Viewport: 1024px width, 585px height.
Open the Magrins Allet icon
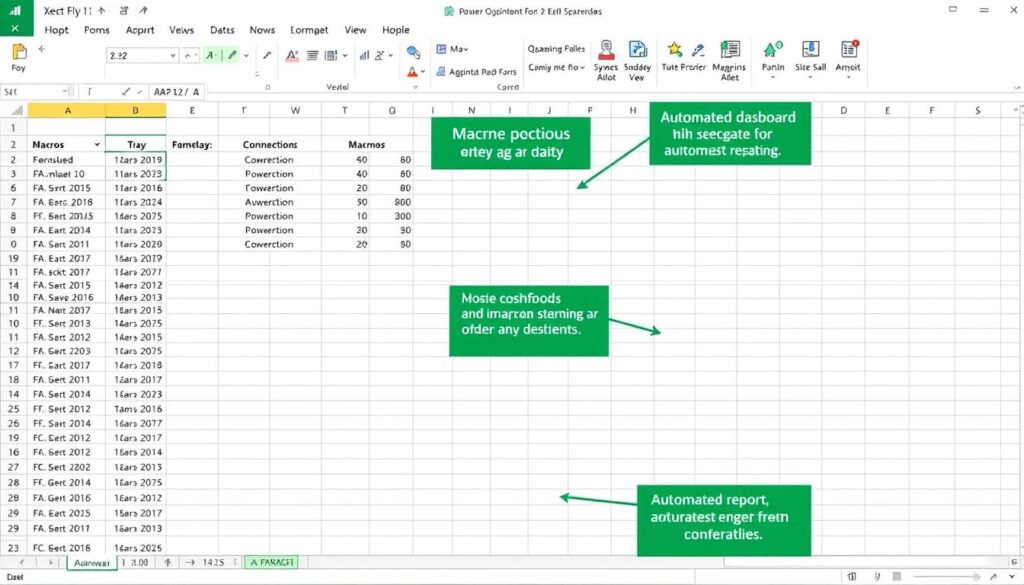click(730, 50)
